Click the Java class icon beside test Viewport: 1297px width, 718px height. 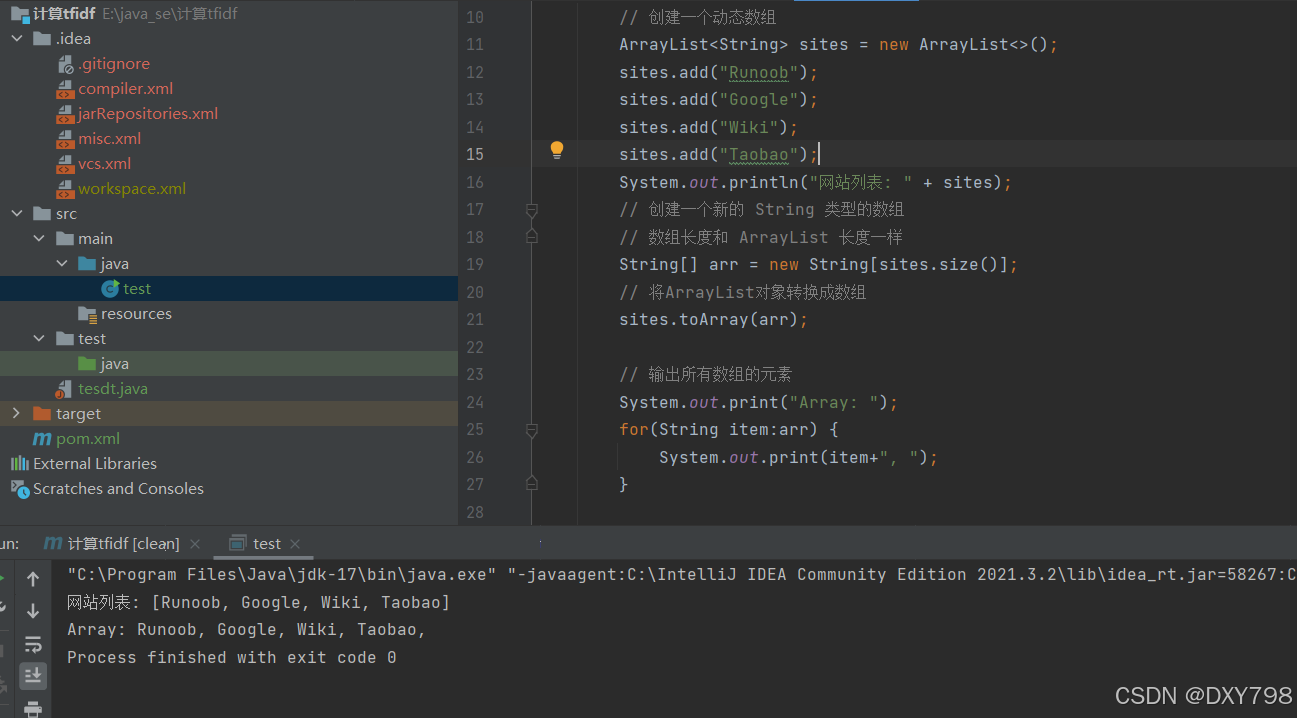point(112,288)
